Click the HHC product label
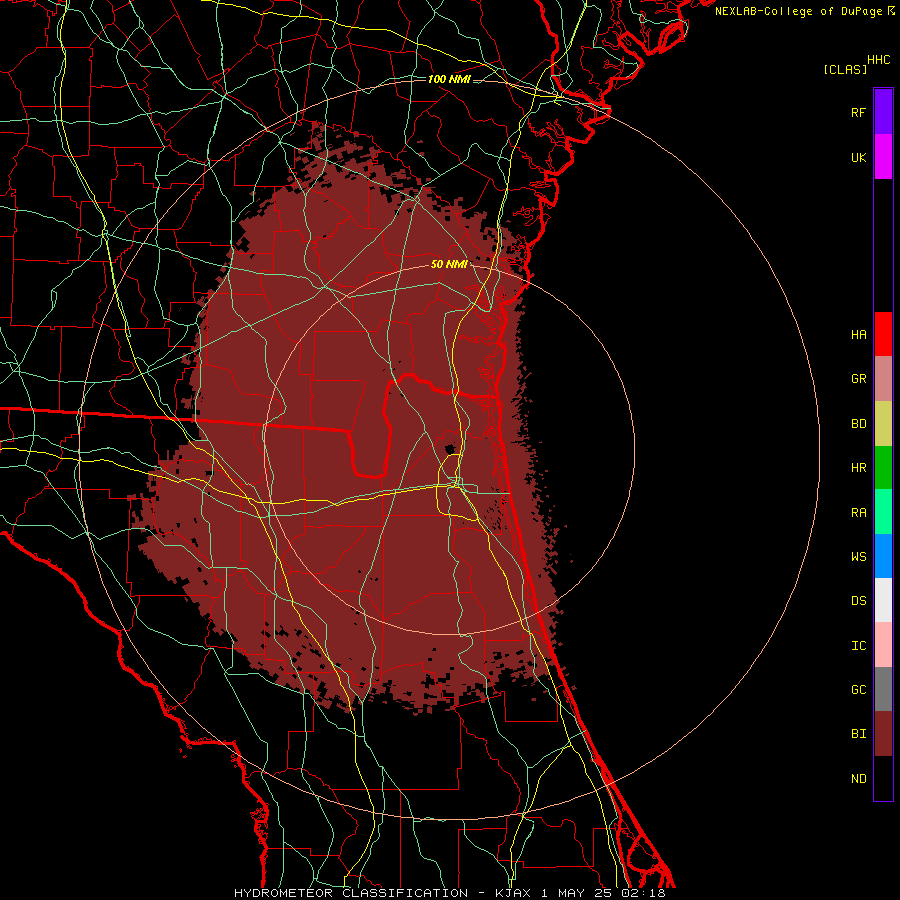This screenshot has height=900, width=900. pyautogui.click(x=878, y=60)
